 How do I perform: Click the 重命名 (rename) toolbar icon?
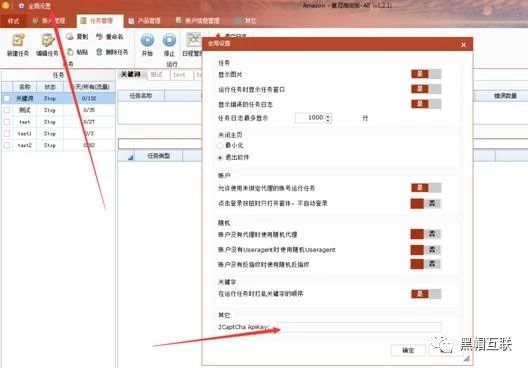pos(99,37)
